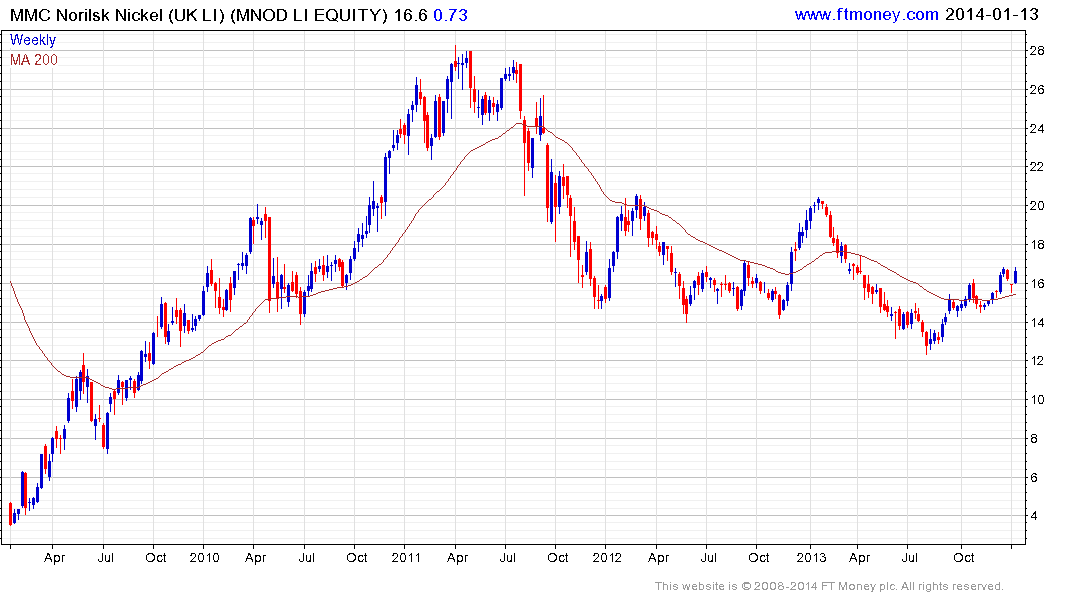The image size is (1075, 600).
Task: Open the www.ftmoney.com link
Action: coord(866,14)
